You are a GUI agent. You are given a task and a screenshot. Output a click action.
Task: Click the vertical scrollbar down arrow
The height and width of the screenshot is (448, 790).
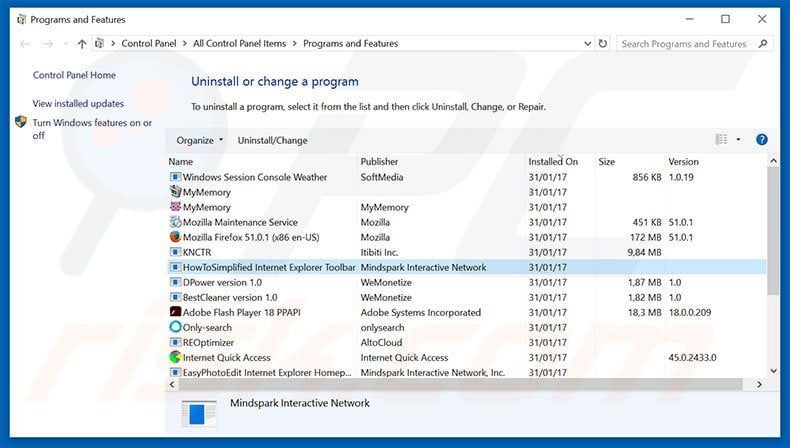tap(773, 371)
